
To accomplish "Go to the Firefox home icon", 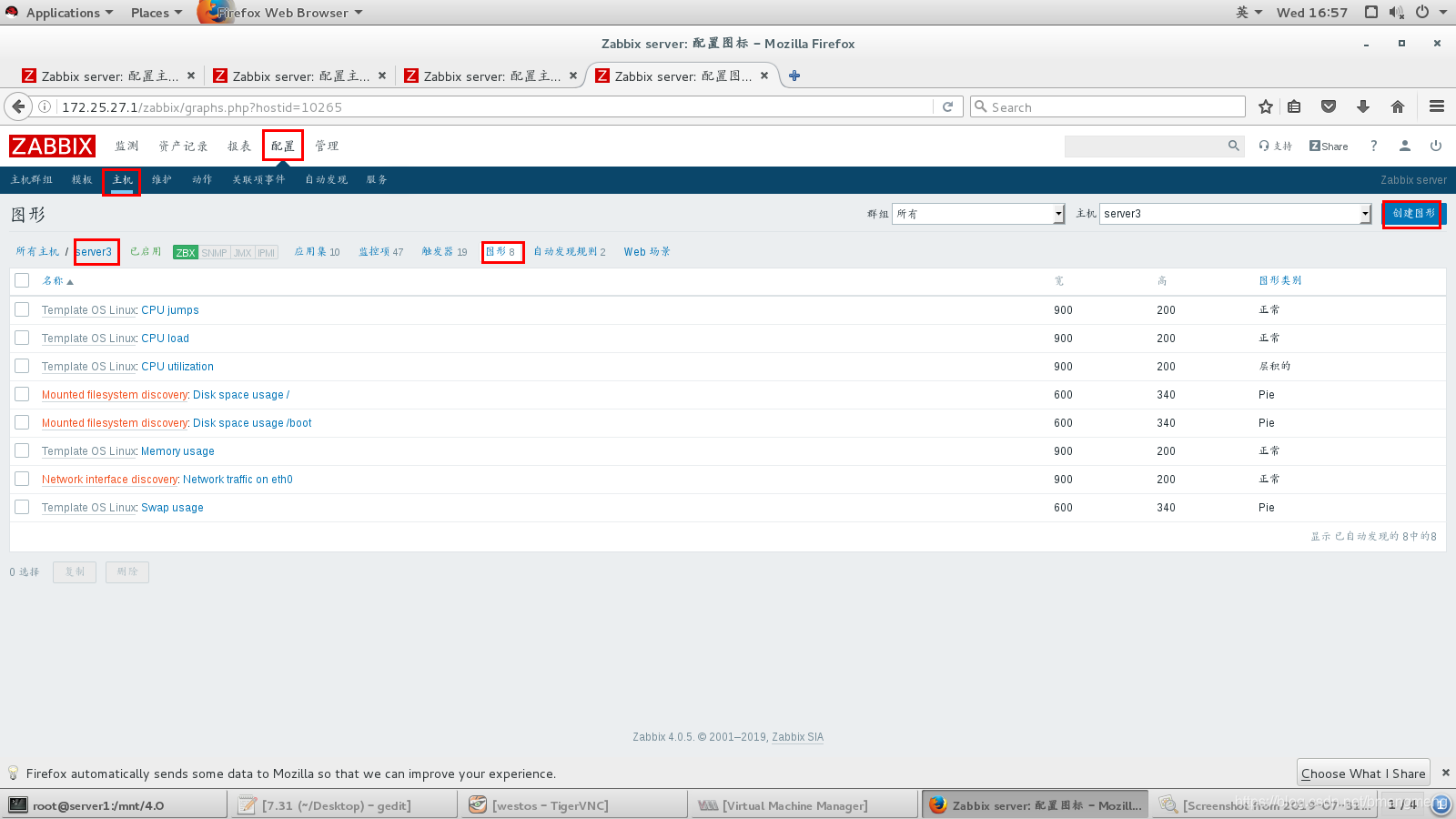I will click(1398, 106).
